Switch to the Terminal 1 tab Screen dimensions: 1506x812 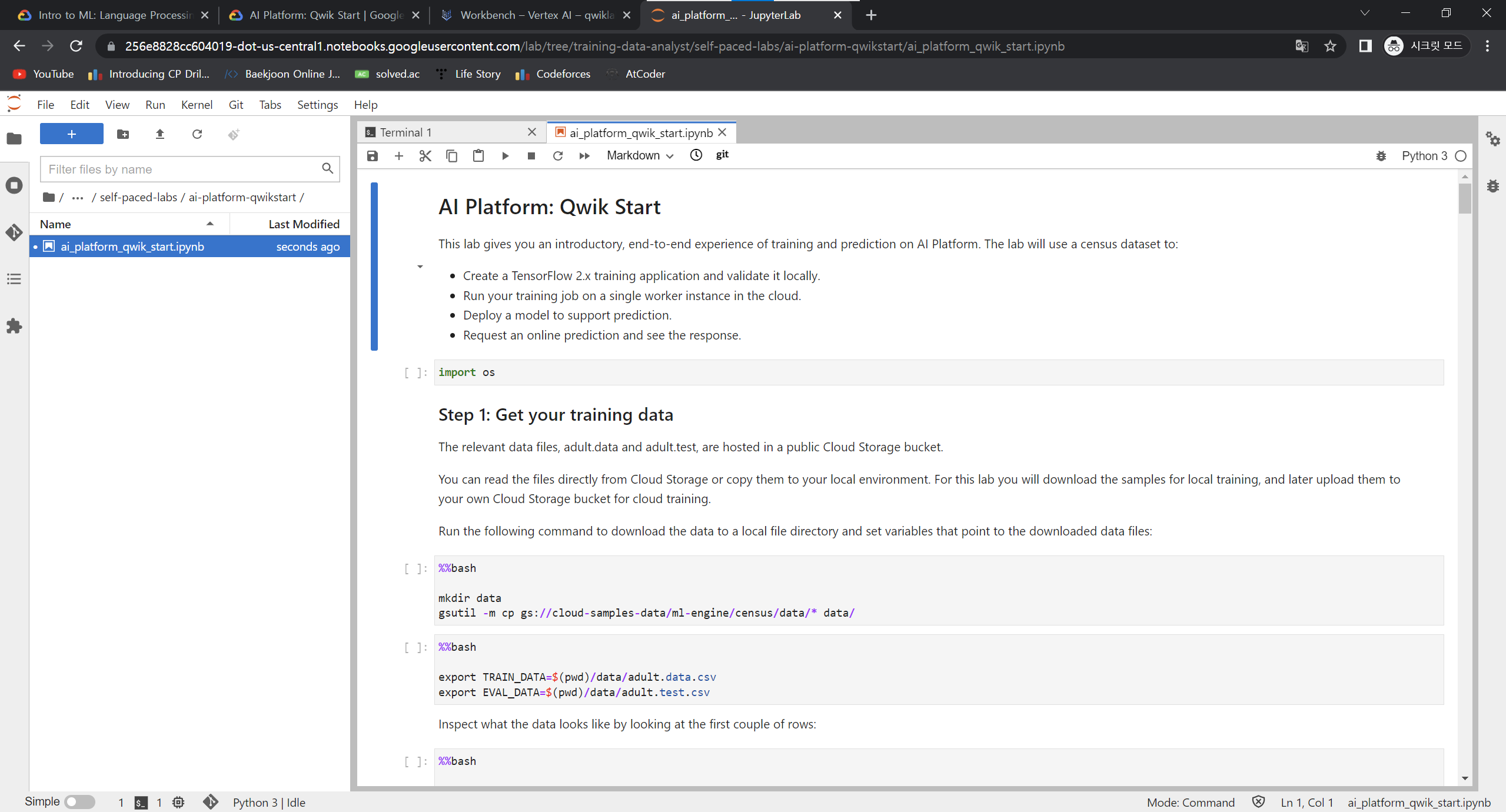(x=405, y=132)
